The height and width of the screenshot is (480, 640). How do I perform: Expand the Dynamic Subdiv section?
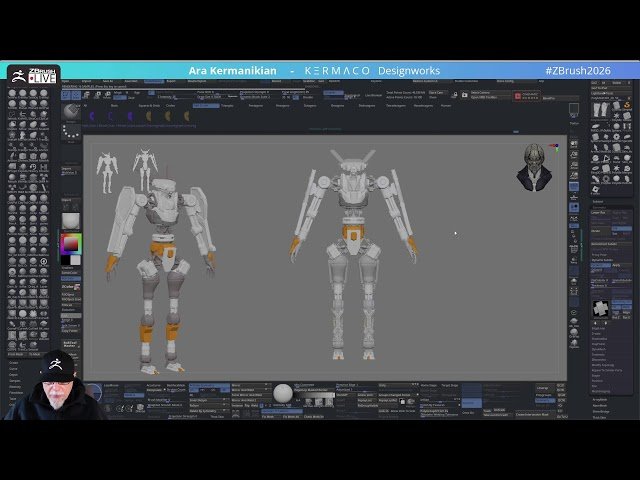[602, 260]
